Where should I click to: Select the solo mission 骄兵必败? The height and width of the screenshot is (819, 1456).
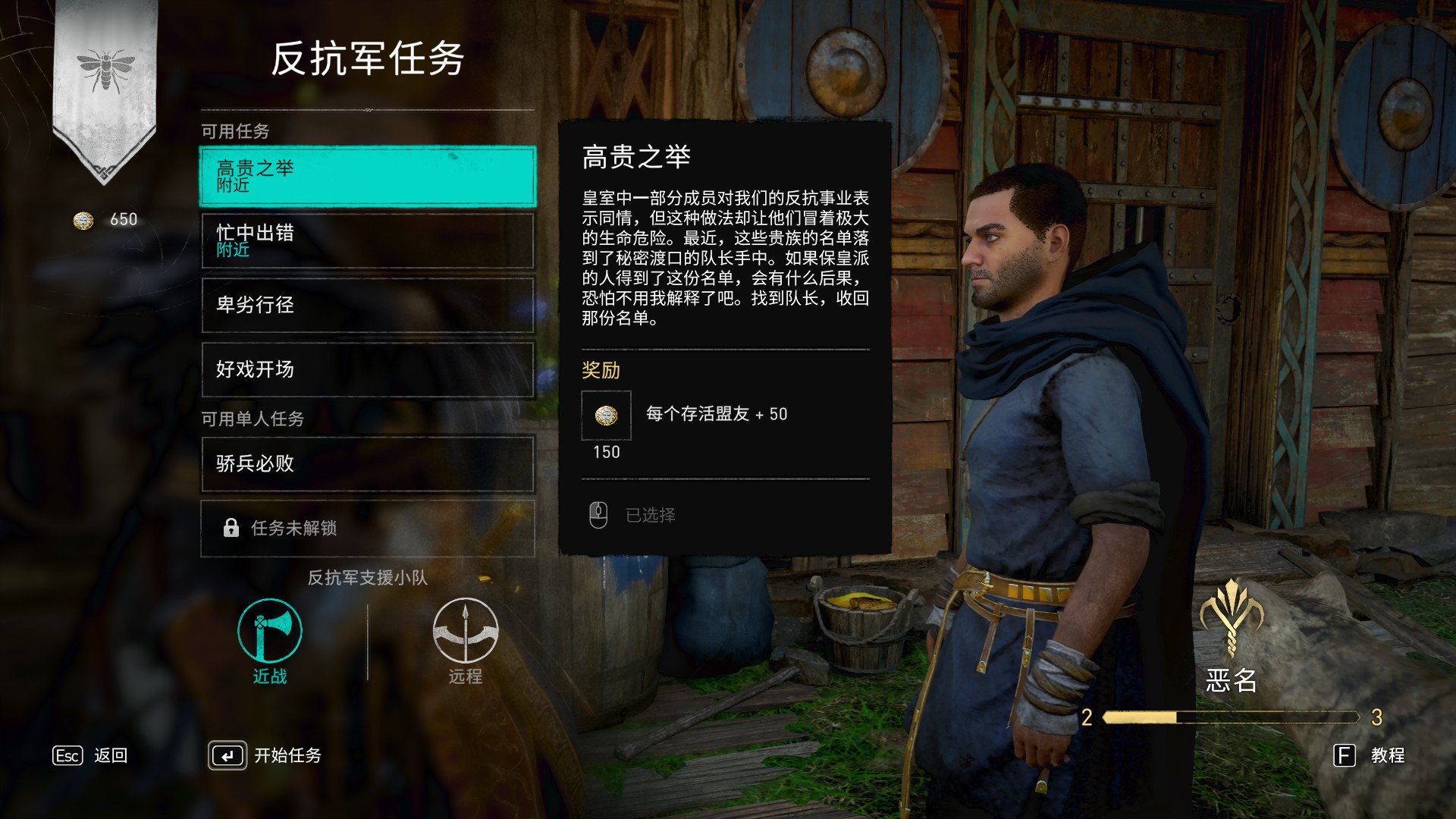point(368,464)
